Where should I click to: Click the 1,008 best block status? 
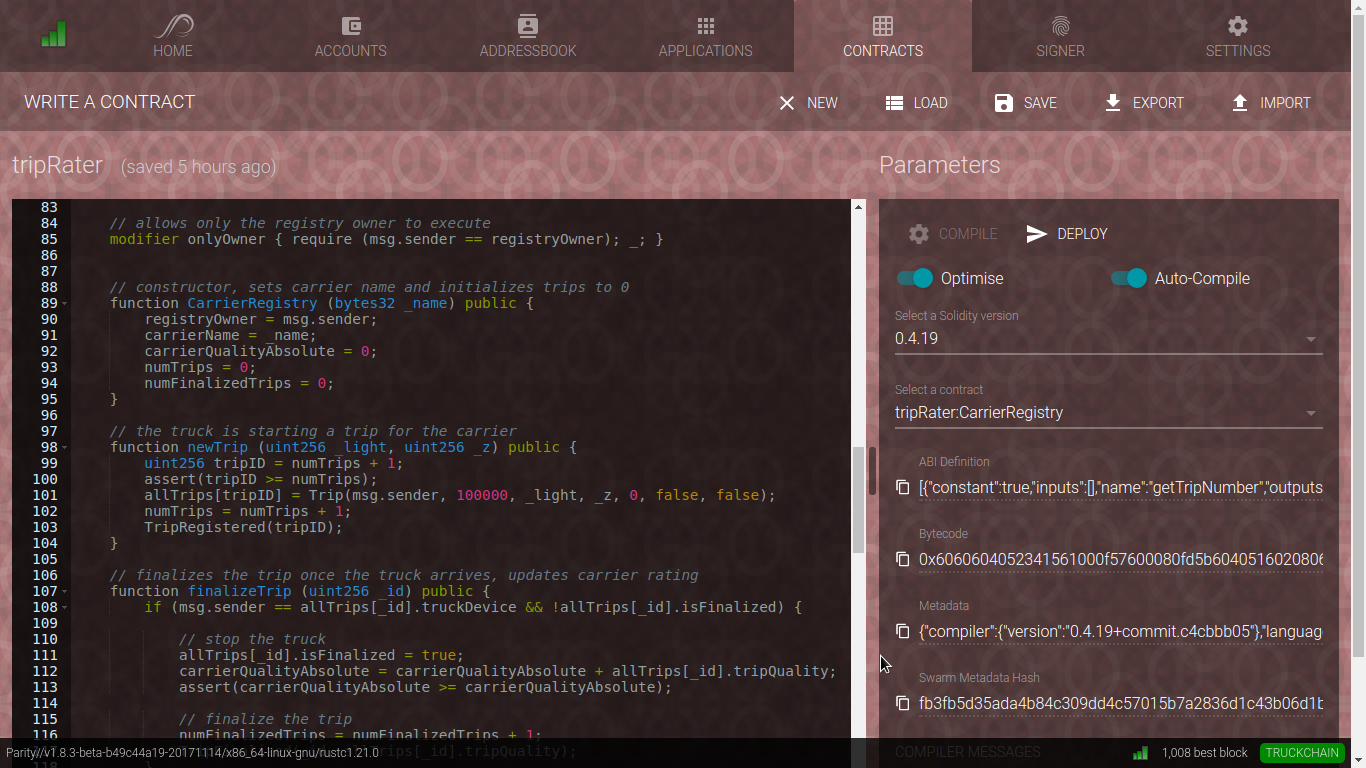1205,753
